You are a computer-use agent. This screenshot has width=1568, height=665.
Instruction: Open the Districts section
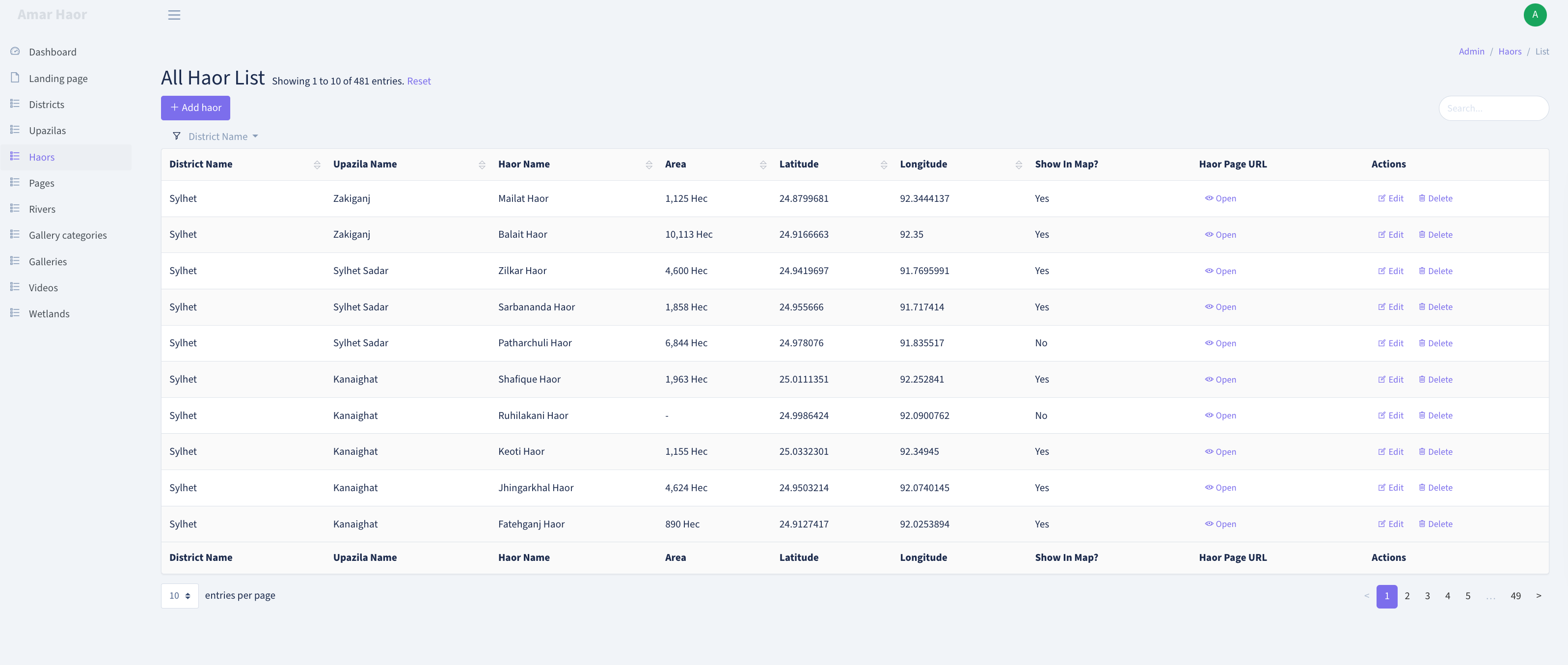click(x=46, y=104)
